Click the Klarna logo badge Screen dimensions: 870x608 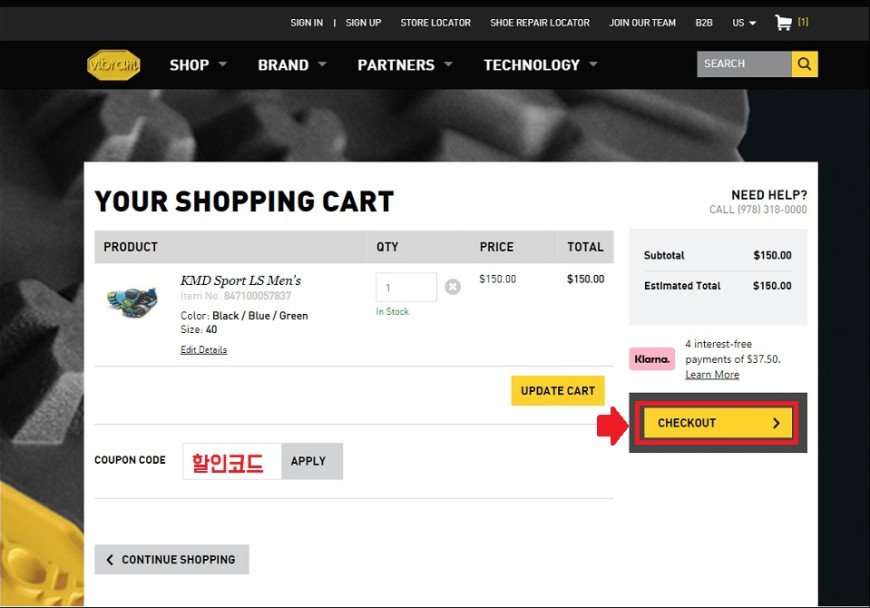click(652, 359)
